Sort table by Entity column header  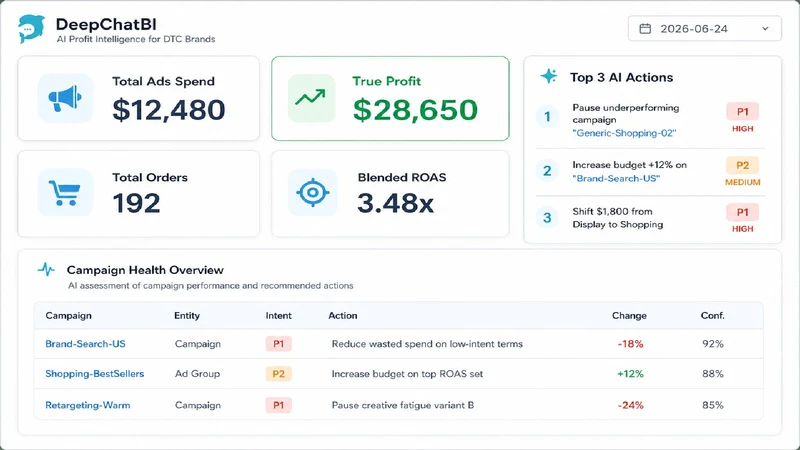[x=187, y=315]
